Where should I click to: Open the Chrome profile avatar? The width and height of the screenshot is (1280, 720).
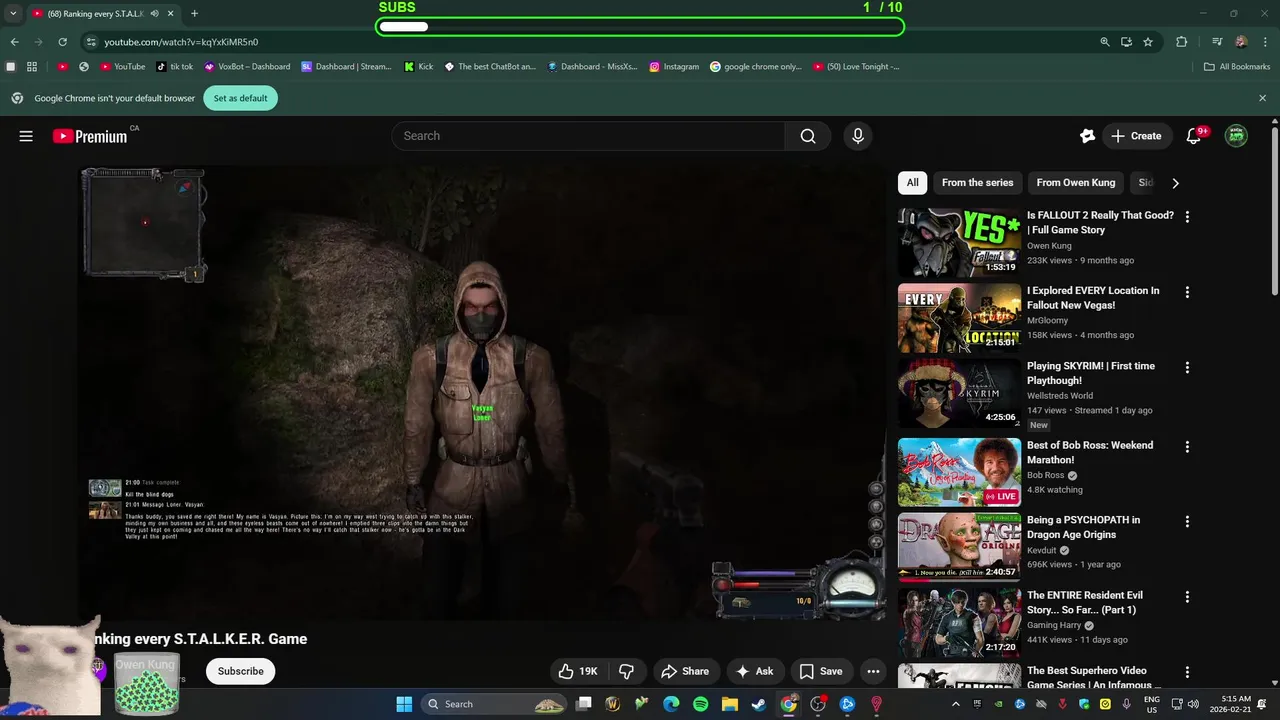[1241, 42]
